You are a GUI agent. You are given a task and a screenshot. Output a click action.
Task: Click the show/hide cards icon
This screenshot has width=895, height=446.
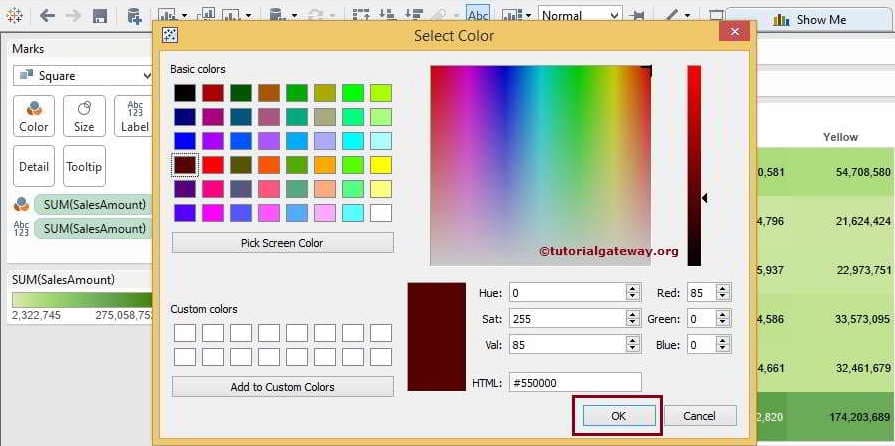pos(512,15)
